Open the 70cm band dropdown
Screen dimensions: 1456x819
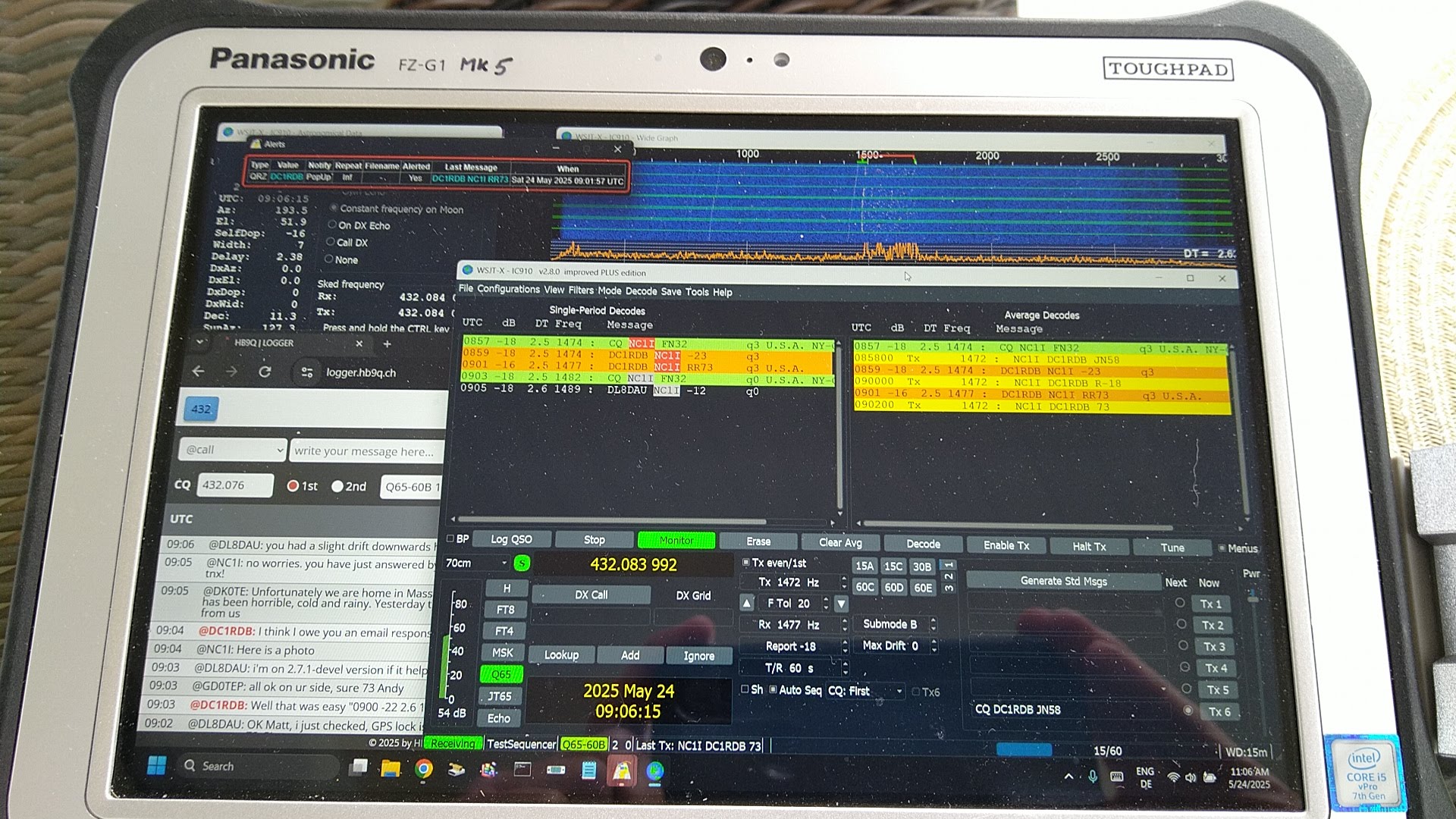tap(476, 563)
